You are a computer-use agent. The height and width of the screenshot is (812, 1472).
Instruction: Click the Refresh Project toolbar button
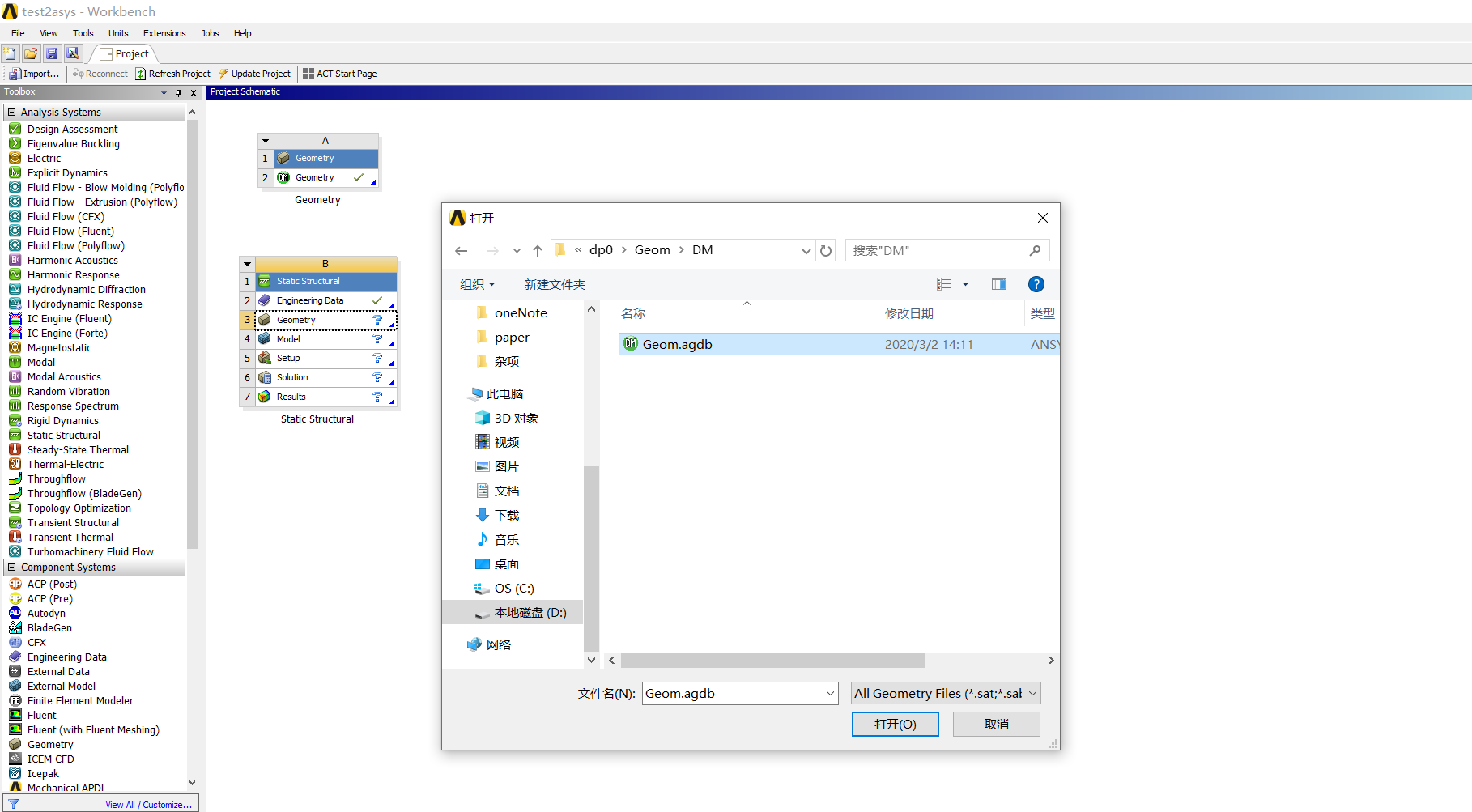pos(173,74)
